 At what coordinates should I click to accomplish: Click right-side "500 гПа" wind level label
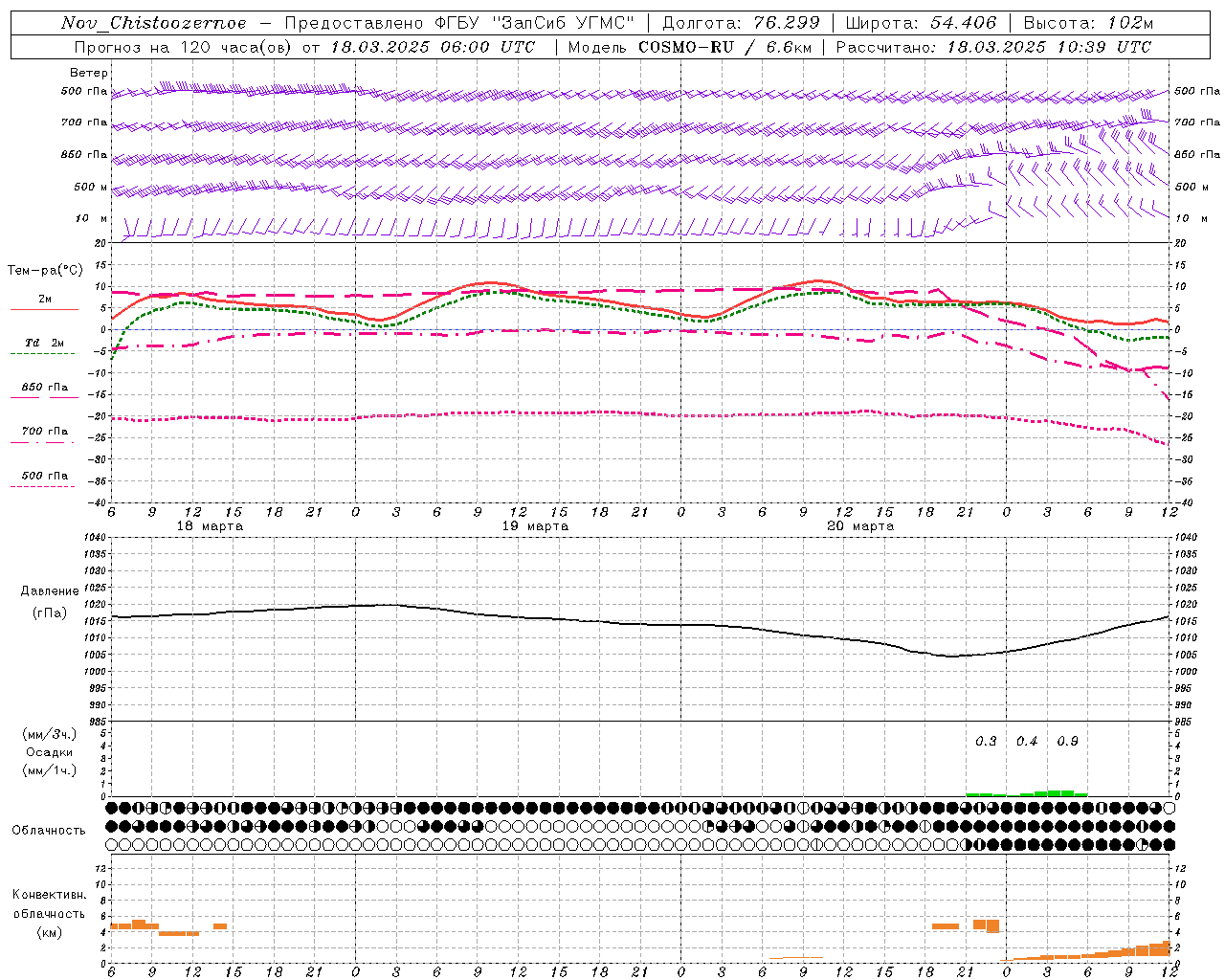coord(1197,91)
